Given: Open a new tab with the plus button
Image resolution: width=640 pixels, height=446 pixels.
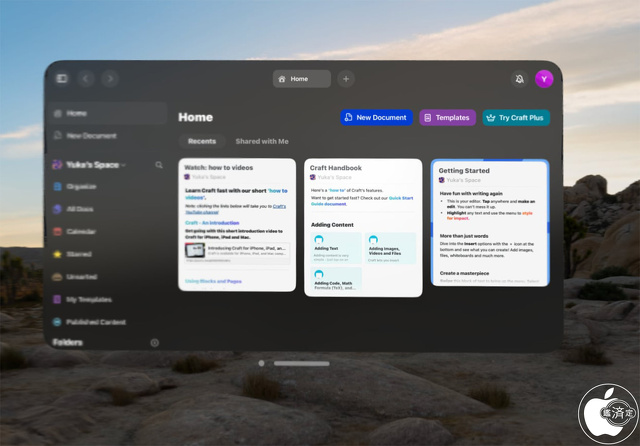Looking at the screenshot, I should 346,79.
